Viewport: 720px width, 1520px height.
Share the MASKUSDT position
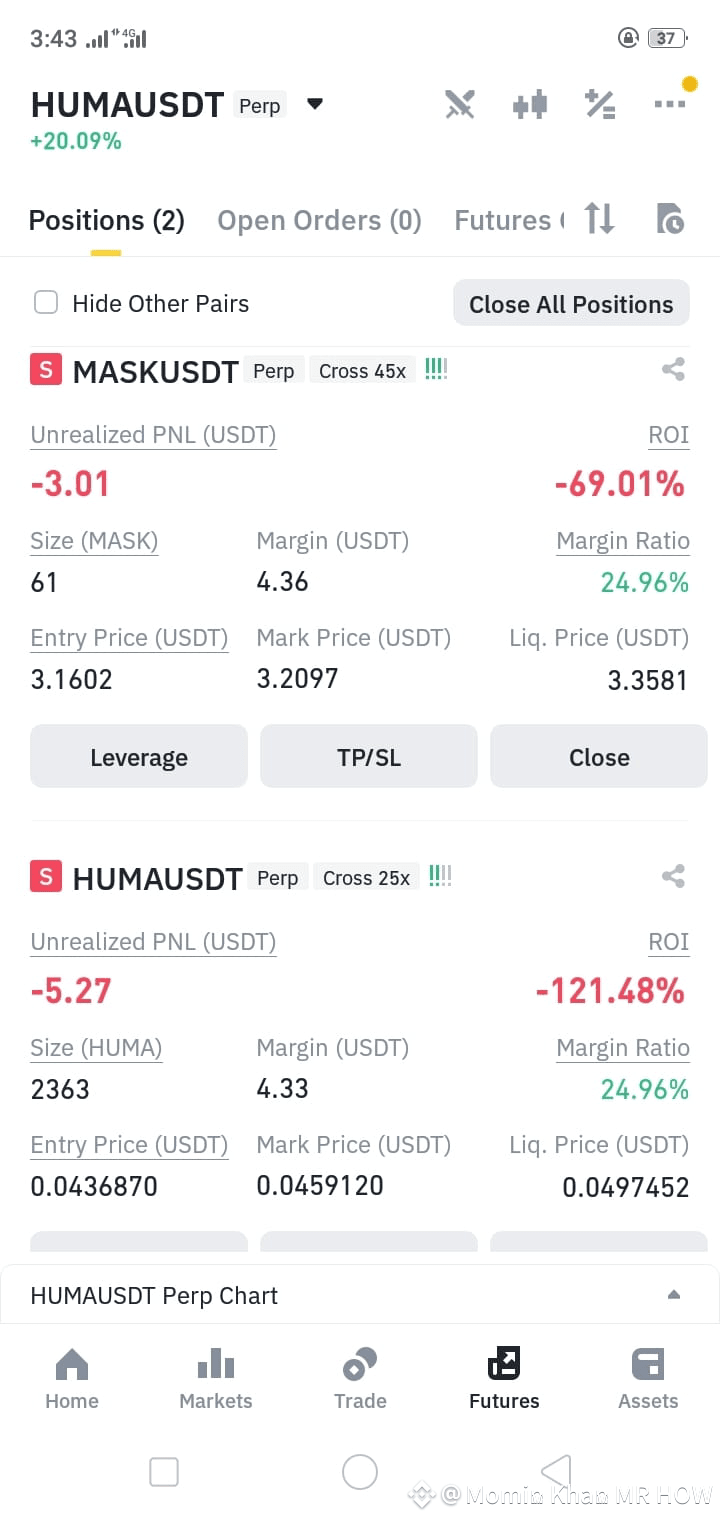[x=673, y=370]
